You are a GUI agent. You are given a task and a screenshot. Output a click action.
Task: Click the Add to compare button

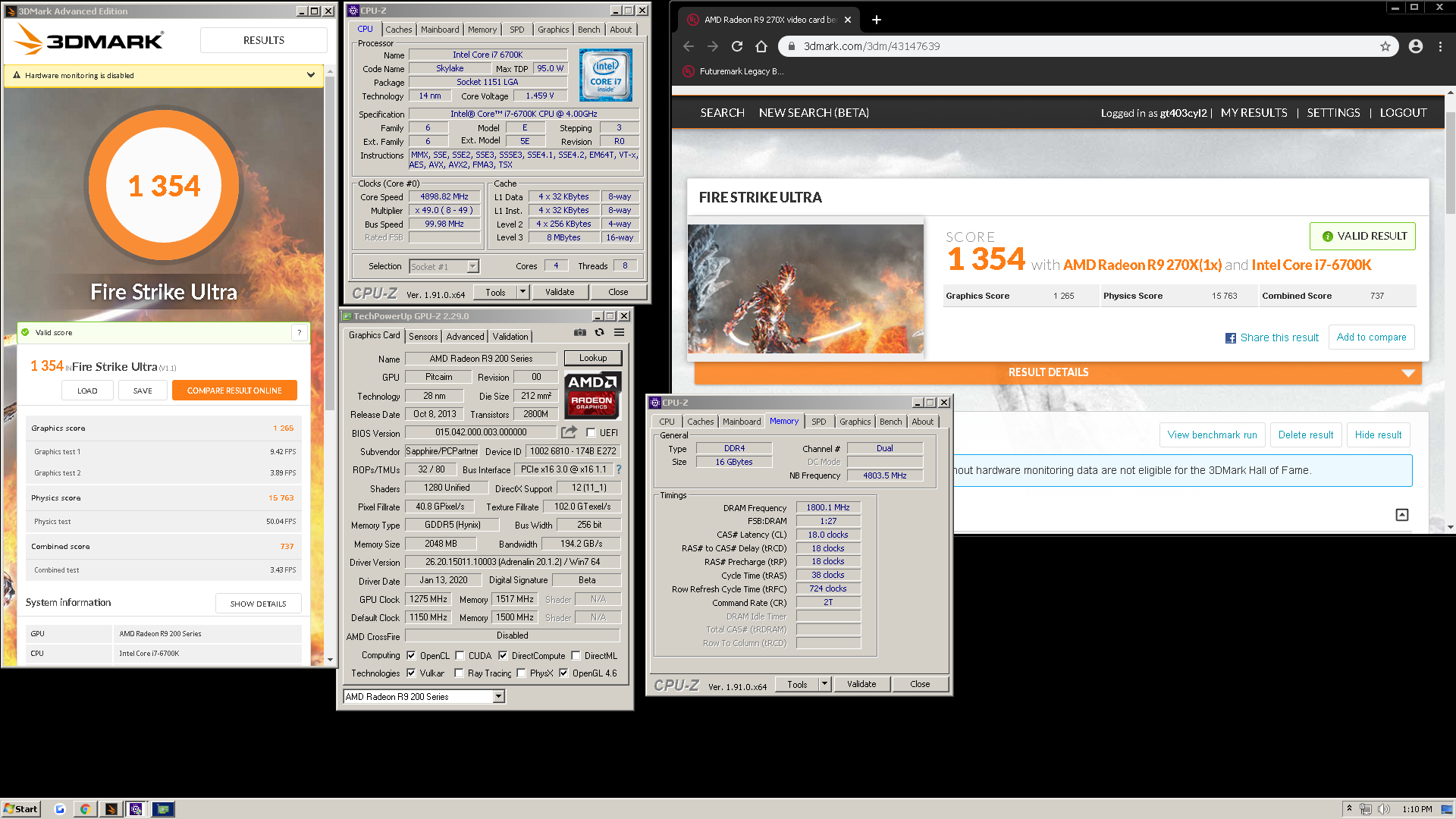coord(1371,337)
